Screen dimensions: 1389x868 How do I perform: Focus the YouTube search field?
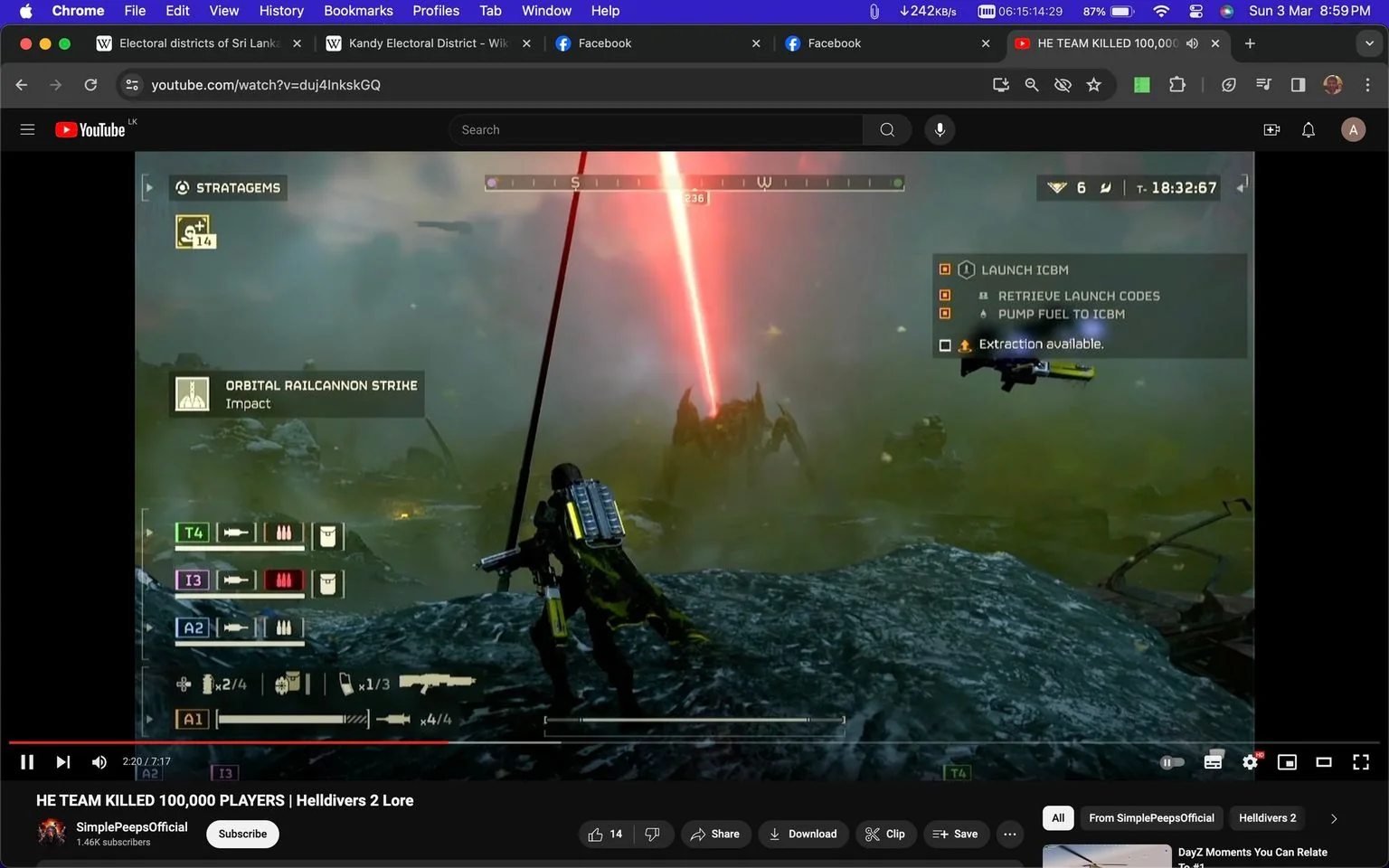[x=656, y=129]
